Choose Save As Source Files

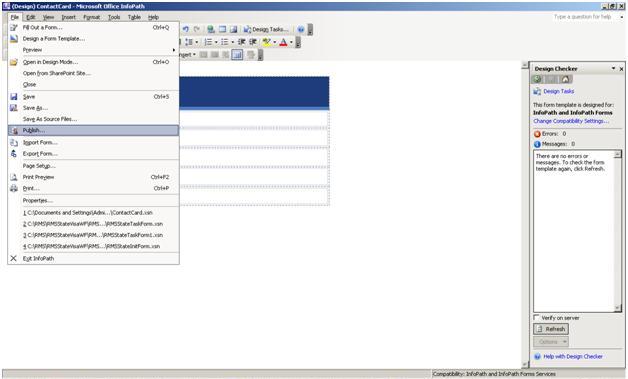[x=93, y=119]
